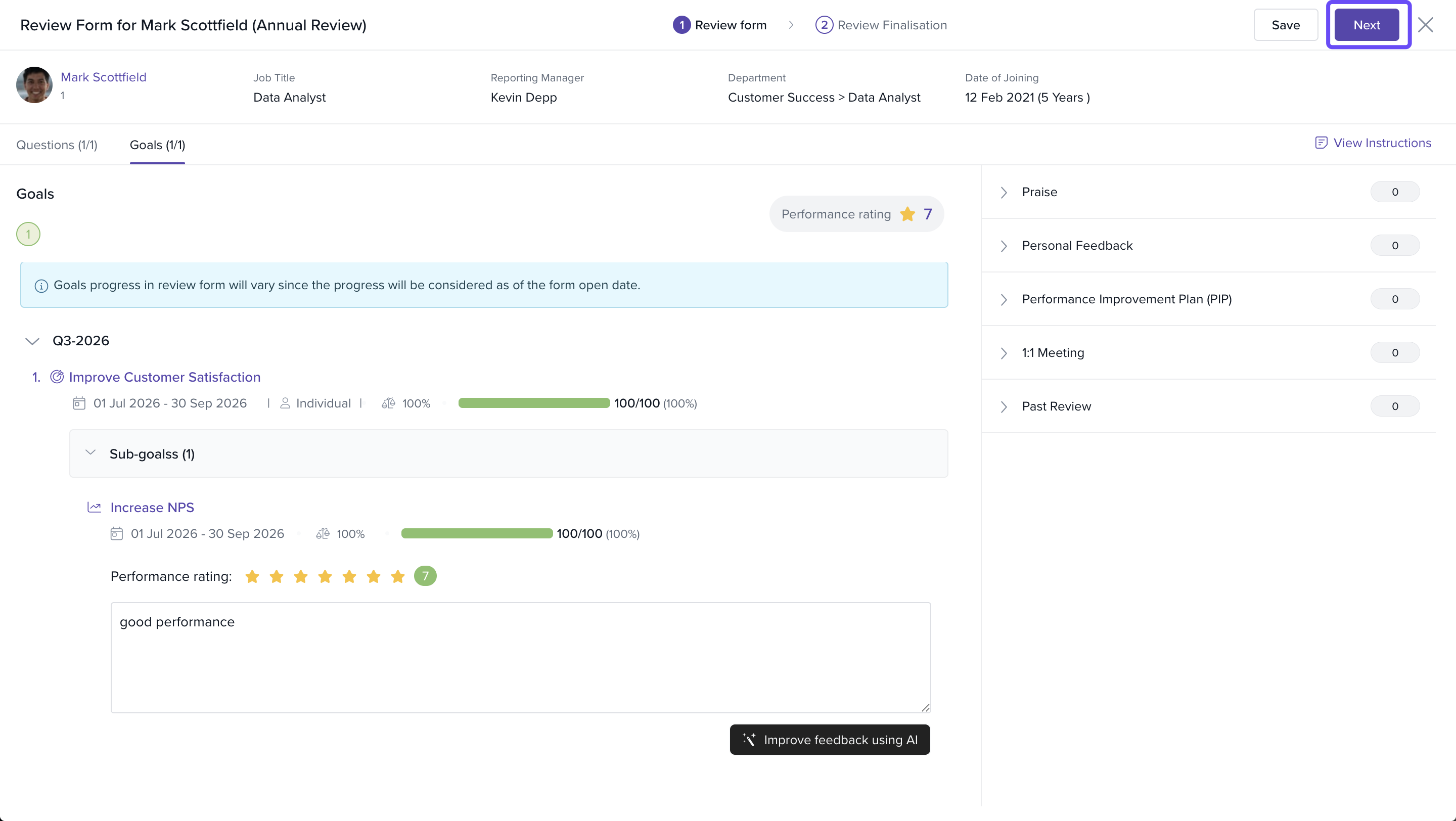Click the weight scale icon beside Individual
This screenshot has height=821, width=1456.
coord(388,403)
